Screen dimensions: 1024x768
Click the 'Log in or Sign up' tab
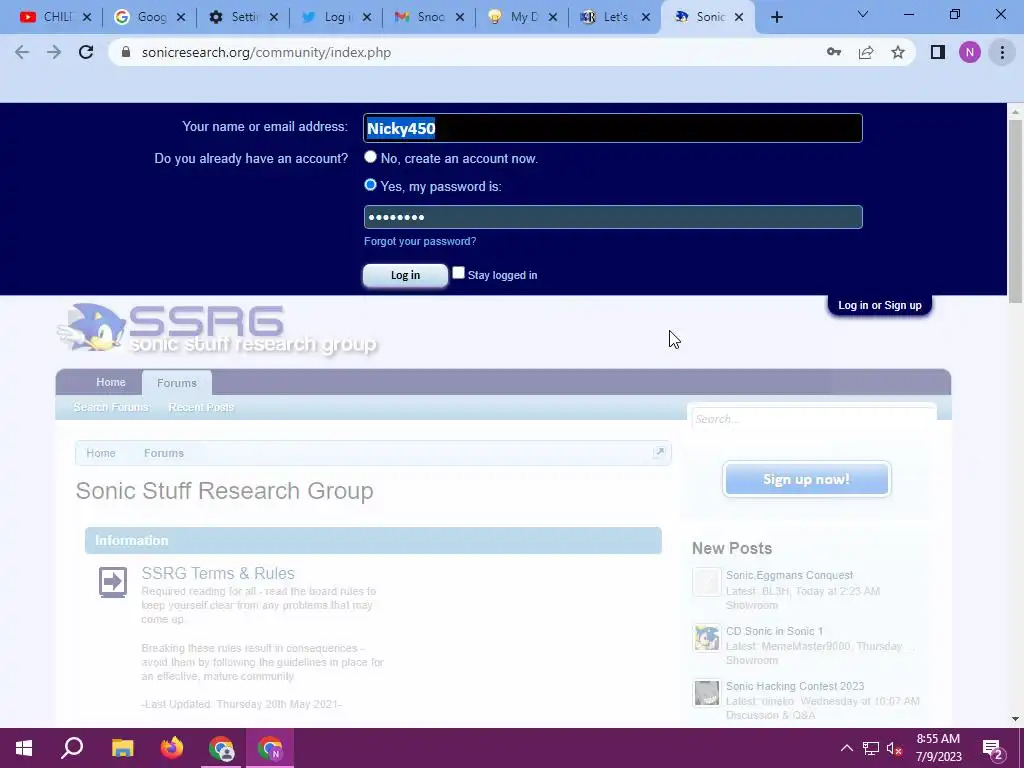pos(880,305)
